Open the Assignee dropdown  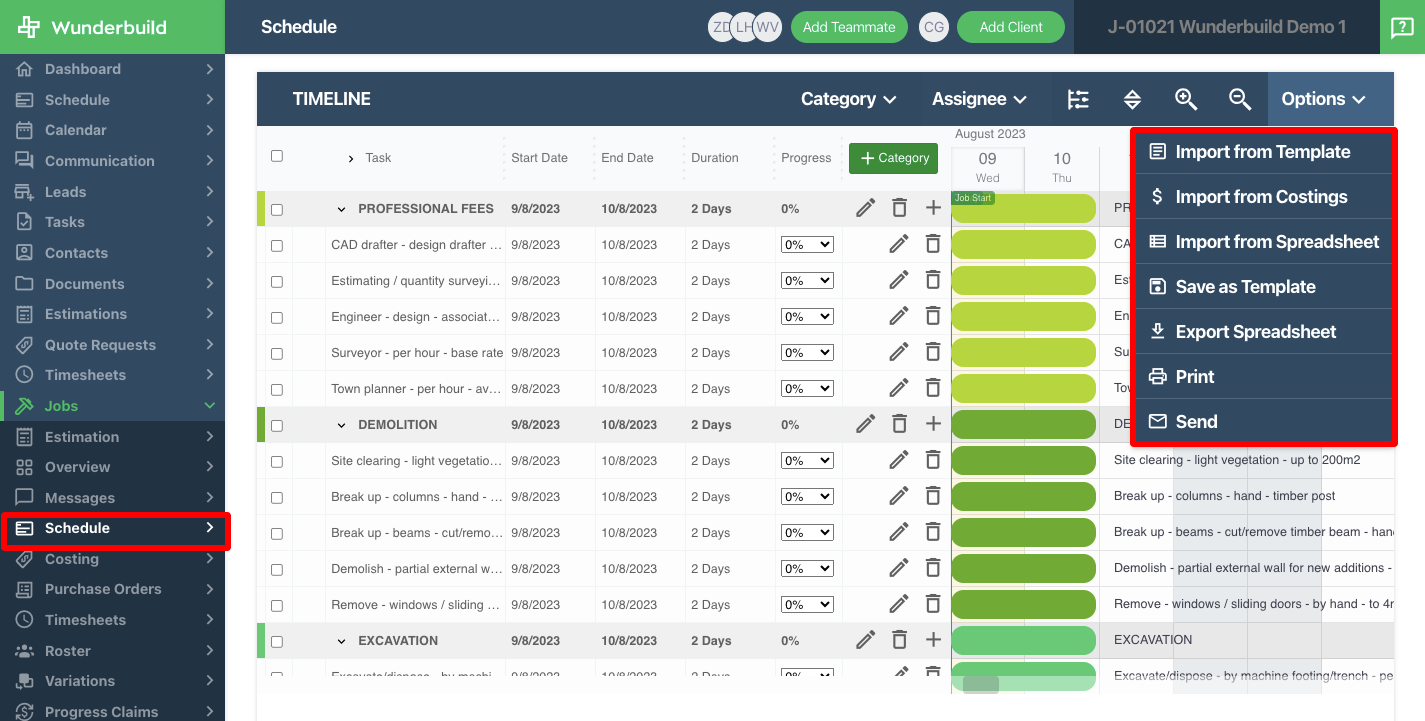point(979,99)
